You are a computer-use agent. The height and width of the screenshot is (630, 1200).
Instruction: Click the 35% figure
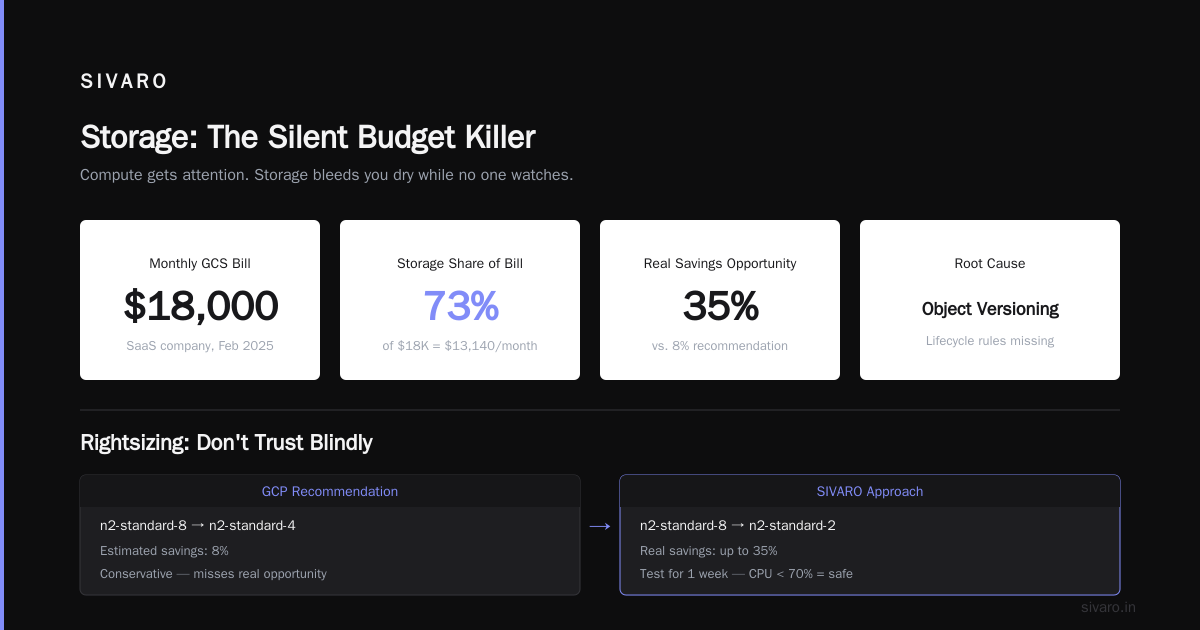point(720,306)
